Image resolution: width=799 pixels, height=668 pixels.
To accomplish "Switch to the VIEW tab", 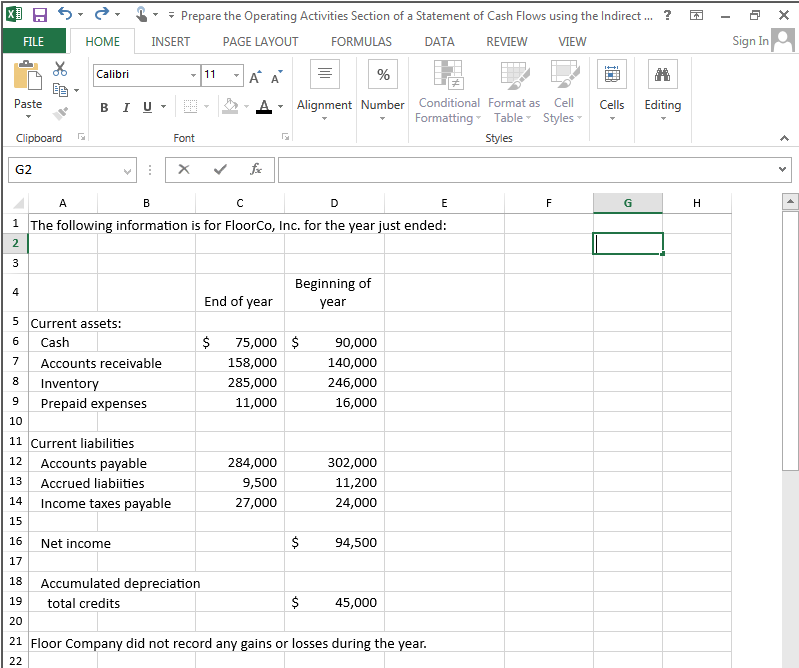I will 572,42.
